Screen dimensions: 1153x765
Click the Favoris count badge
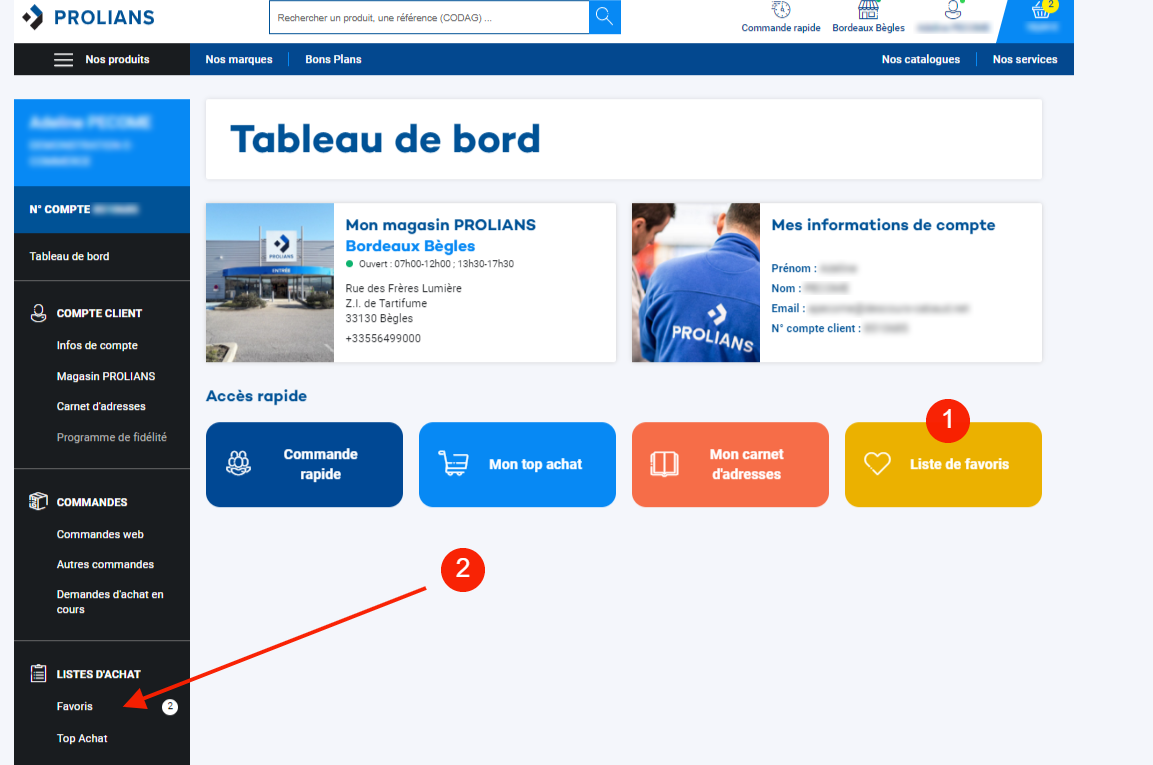(x=170, y=706)
